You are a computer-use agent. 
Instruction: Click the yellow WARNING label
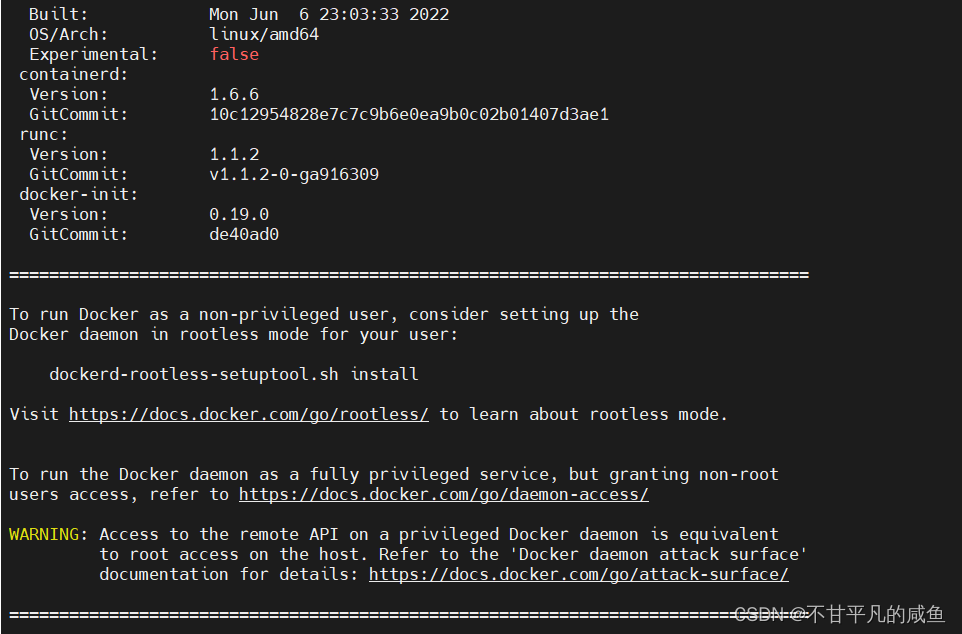point(48,534)
